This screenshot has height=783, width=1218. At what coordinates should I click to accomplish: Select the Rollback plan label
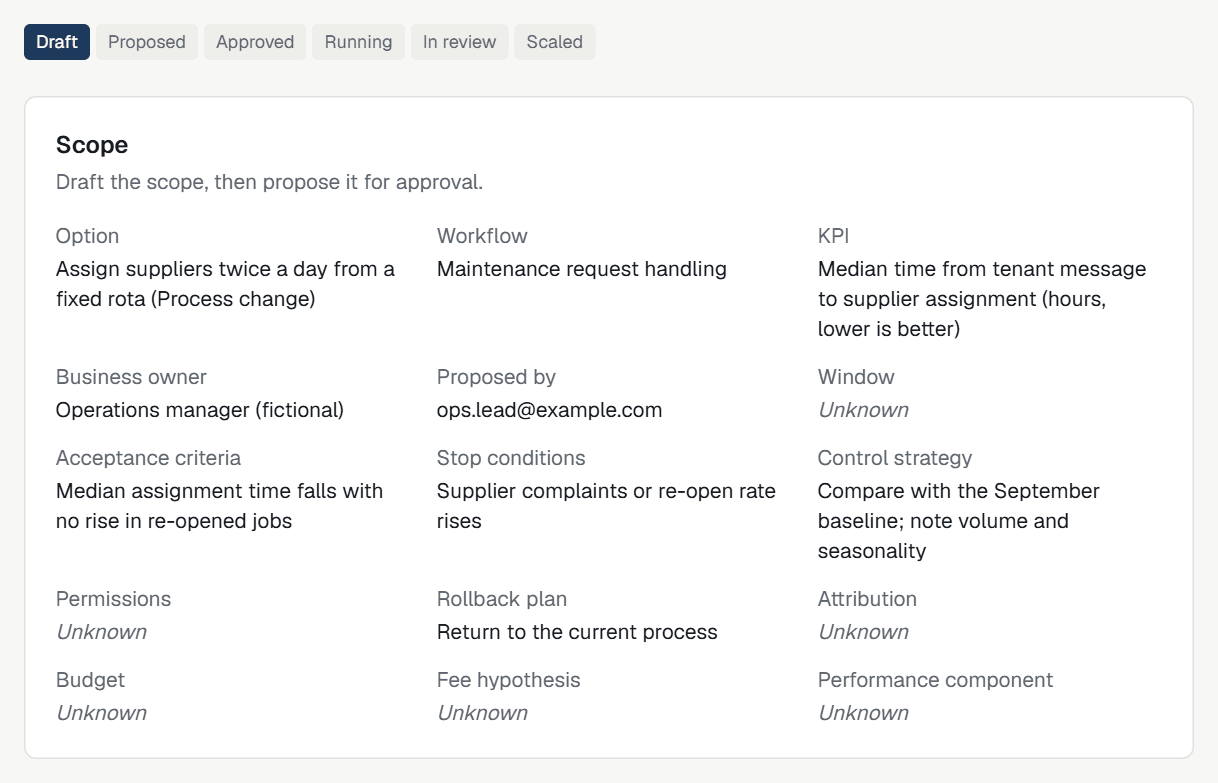coord(502,599)
